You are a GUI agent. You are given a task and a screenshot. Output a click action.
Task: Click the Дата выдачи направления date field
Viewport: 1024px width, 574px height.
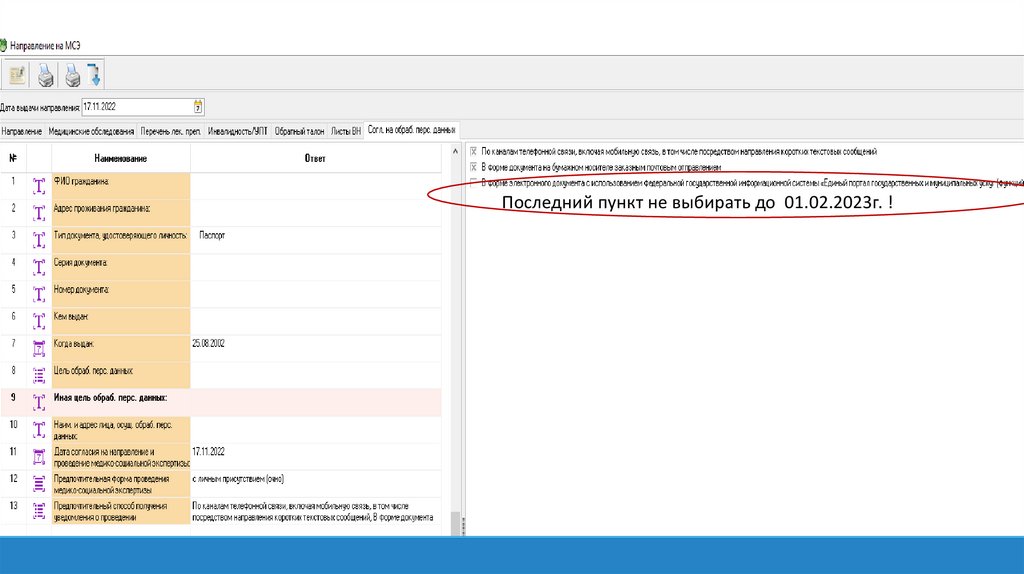135,106
